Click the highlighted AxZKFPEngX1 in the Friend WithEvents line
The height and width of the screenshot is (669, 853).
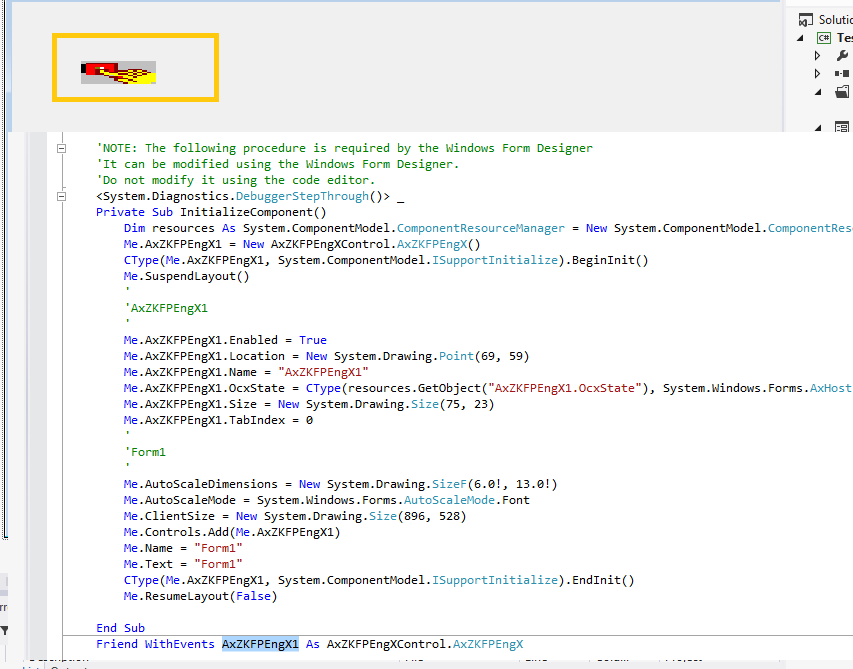(x=260, y=644)
